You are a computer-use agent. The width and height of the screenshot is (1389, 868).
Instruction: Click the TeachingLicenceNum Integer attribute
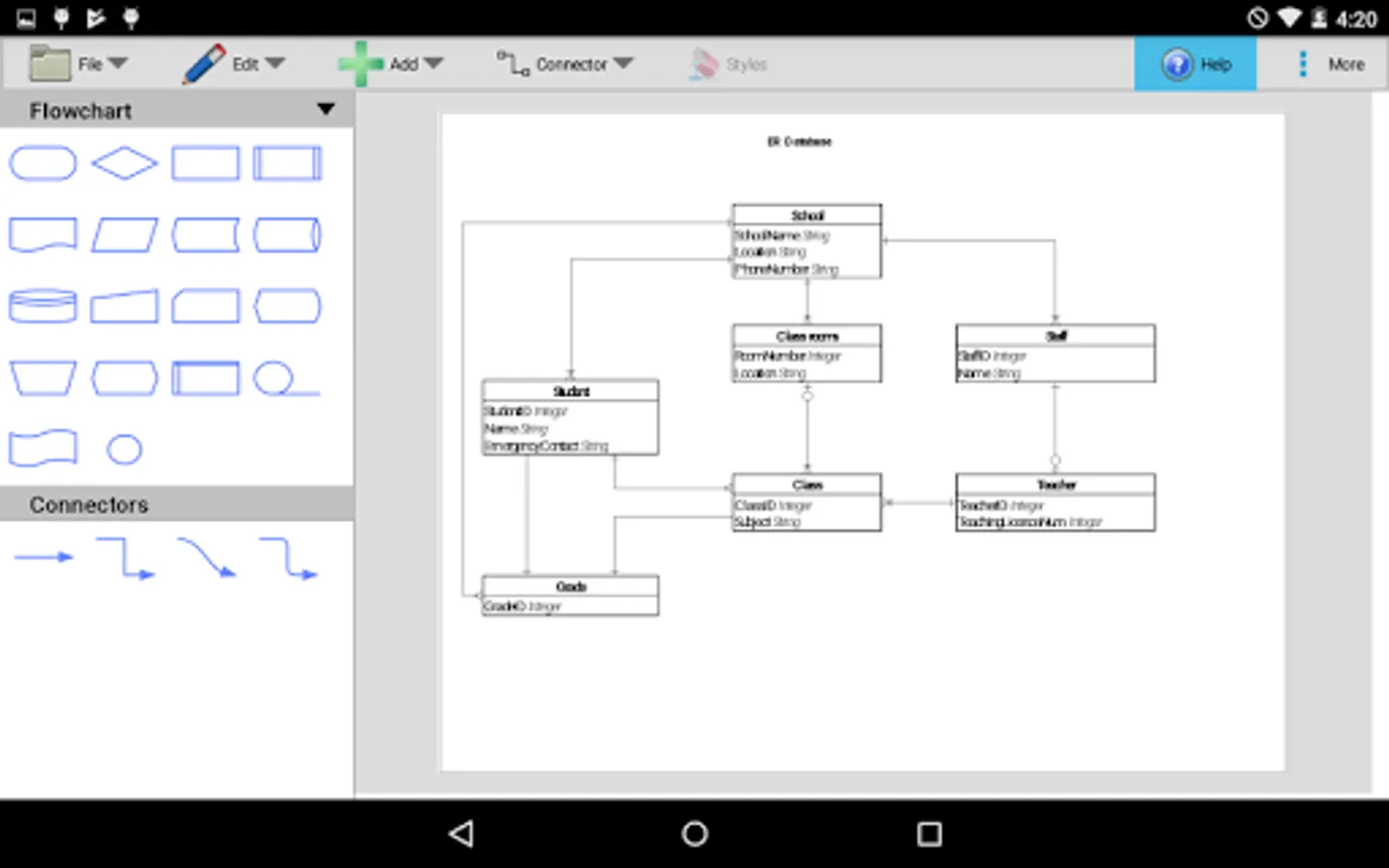tap(1030, 522)
